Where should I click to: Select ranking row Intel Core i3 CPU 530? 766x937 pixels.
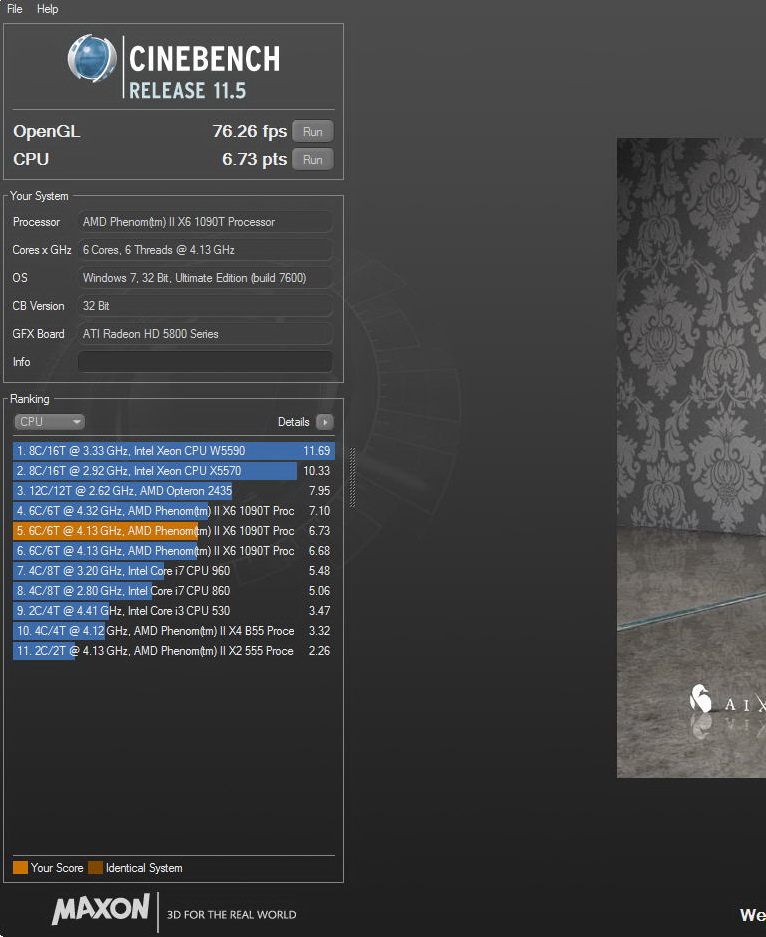[x=173, y=611]
